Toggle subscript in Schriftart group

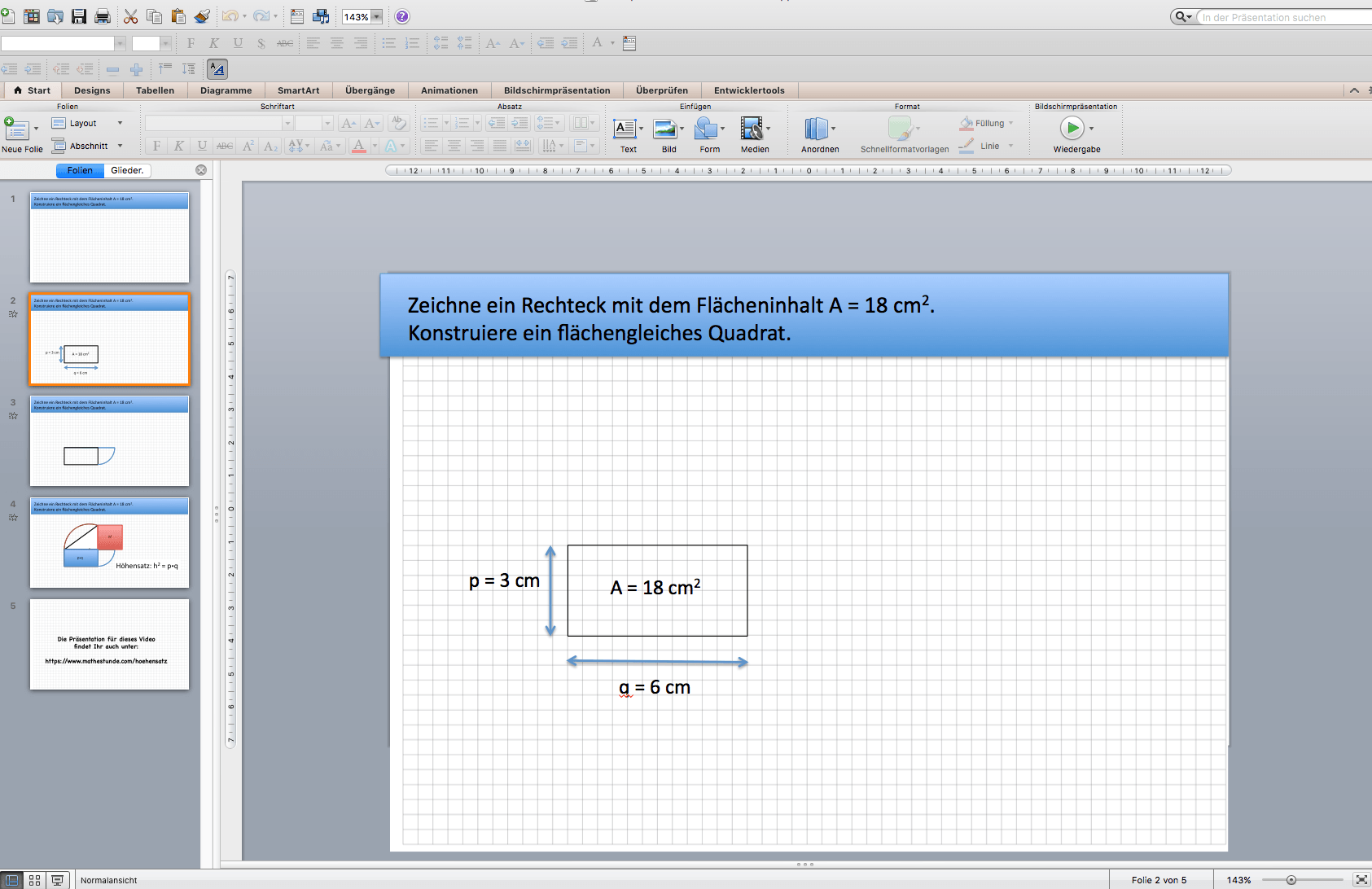tap(271, 146)
